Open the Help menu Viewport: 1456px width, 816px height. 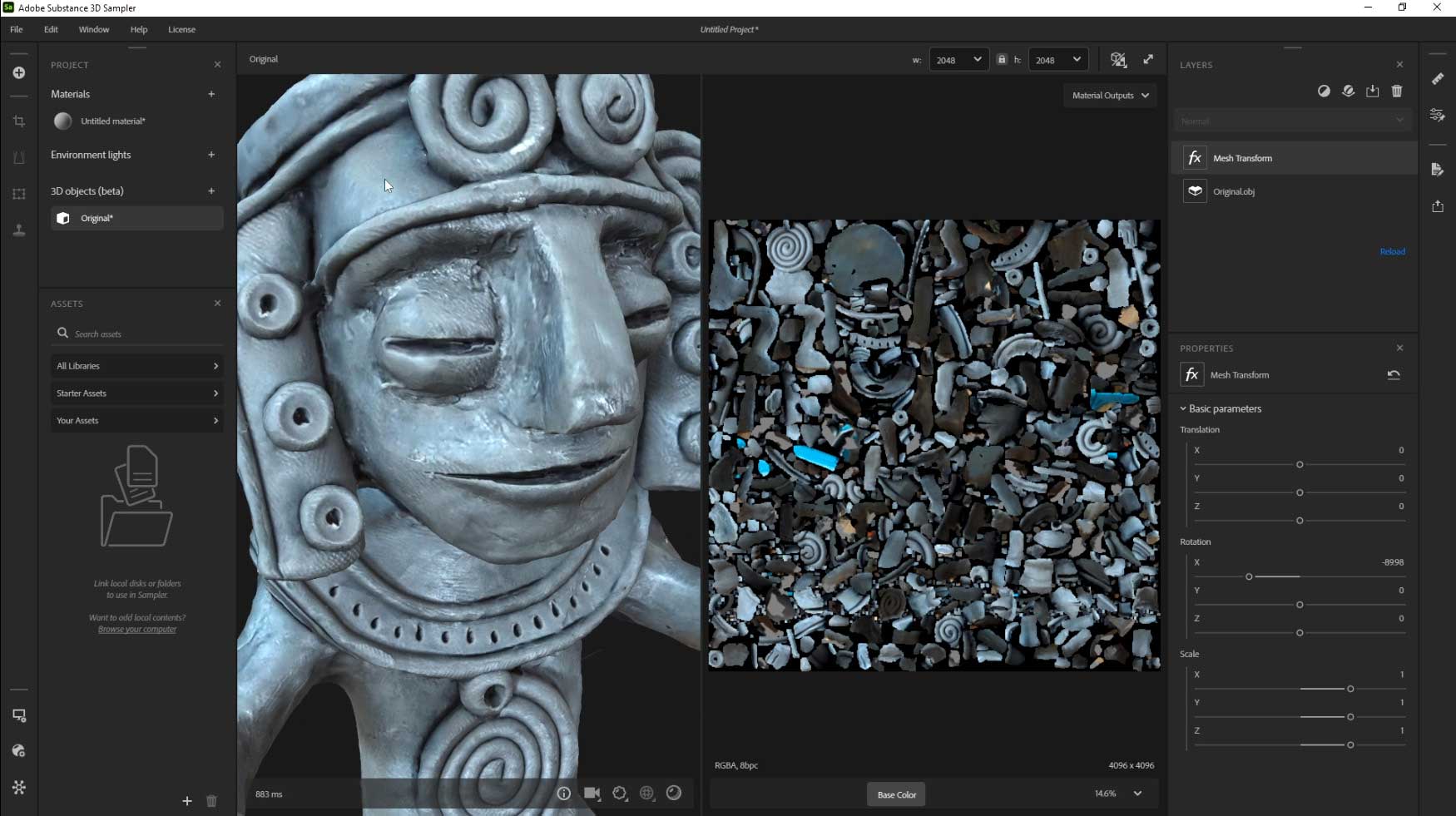click(139, 29)
